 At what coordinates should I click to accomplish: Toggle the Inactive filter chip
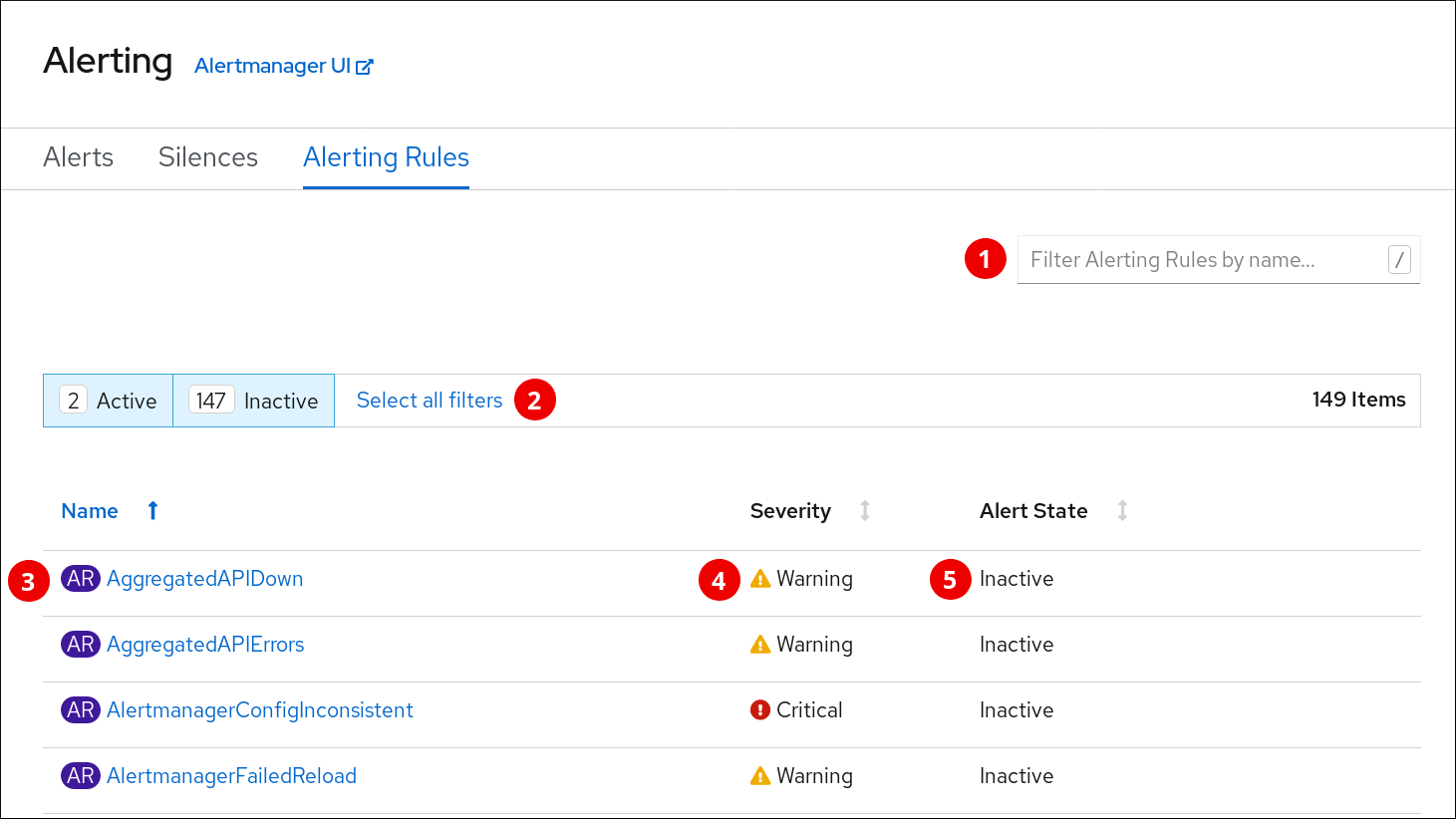(x=254, y=401)
